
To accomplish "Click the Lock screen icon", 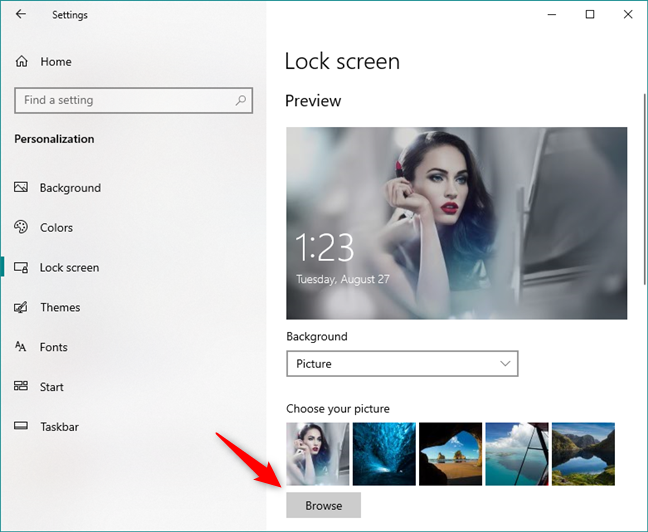I will pos(21,268).
